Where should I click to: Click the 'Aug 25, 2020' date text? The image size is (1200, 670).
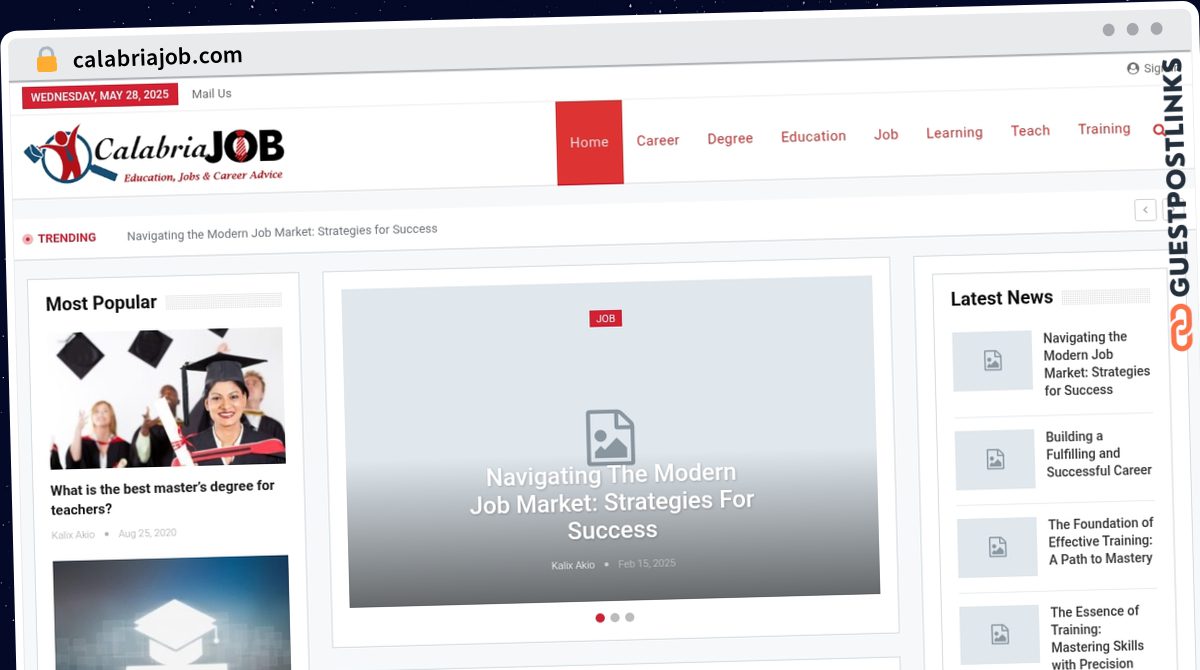coord(147,533)
